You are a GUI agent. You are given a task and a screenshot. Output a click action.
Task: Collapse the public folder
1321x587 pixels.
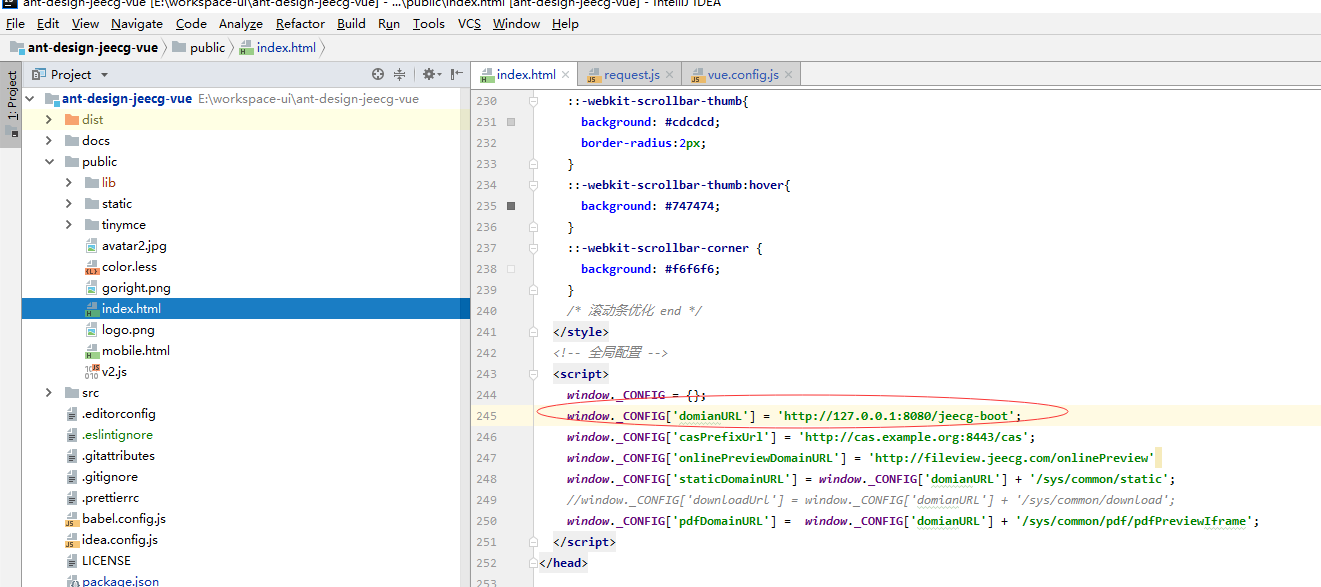pyautogui.click(x=48, y=162)
